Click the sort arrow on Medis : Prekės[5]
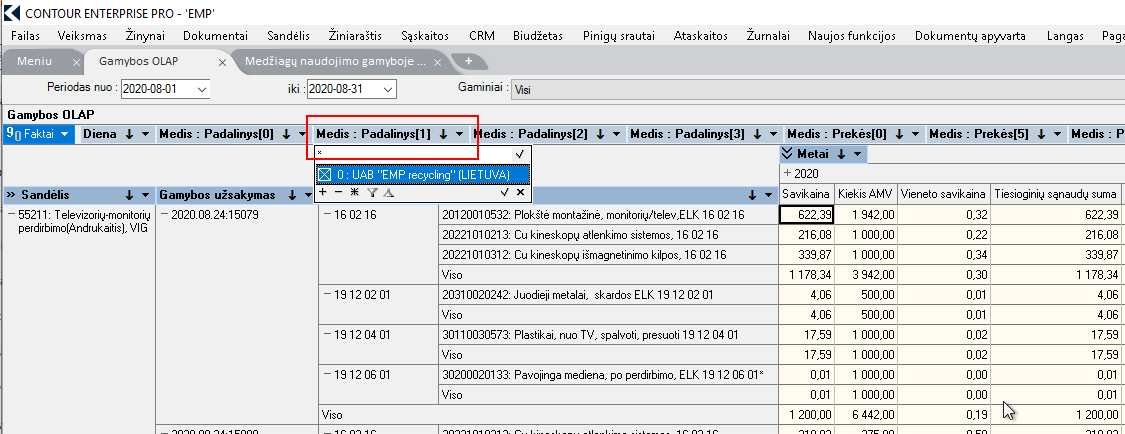Viewport: 1125px width, 434px height. tap(1042, 133)
